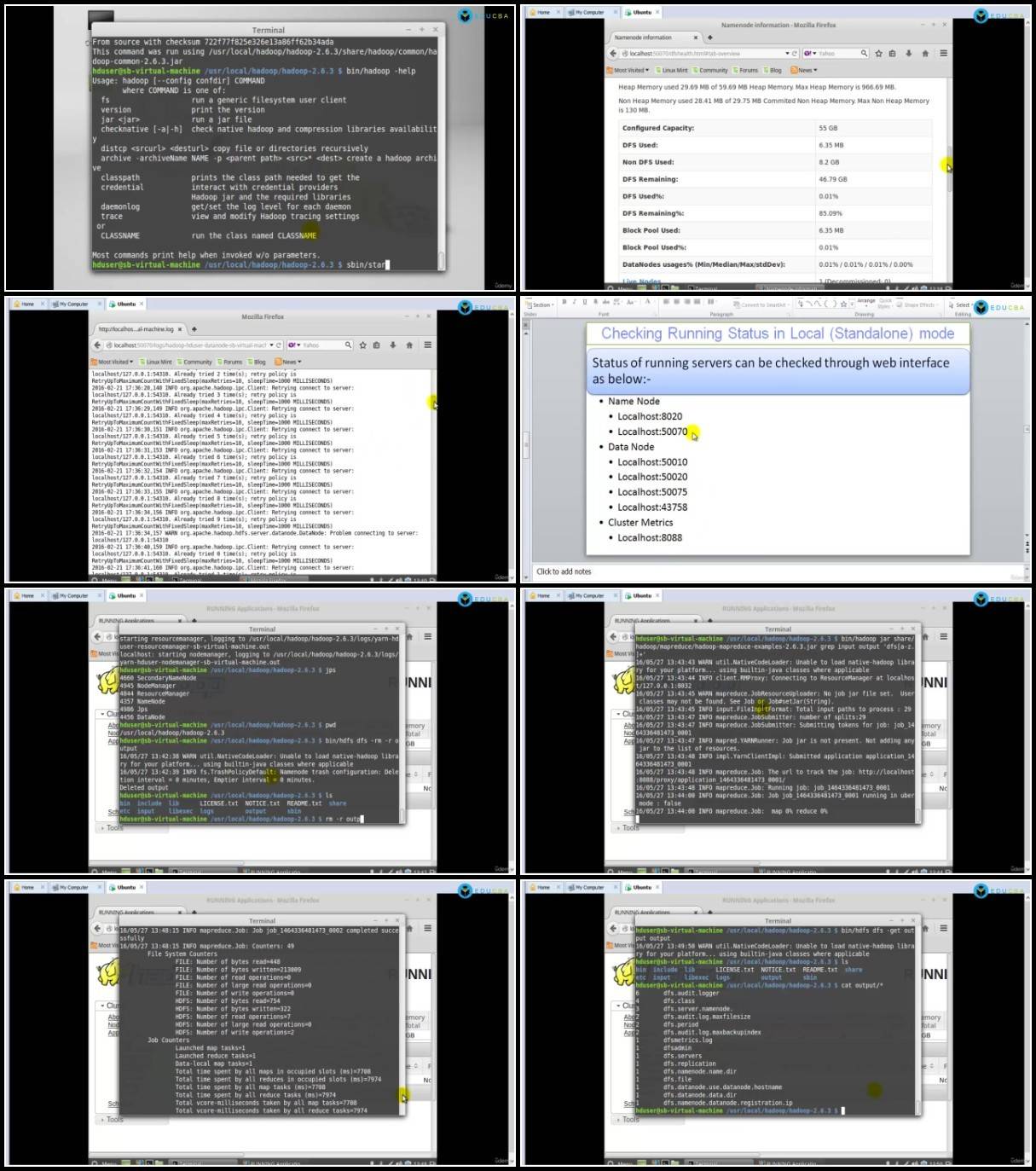Open hamburger menu in al-machine.log Firefox window
The height and width of the screenshot is (1171, 1036).
click(427, 345)
